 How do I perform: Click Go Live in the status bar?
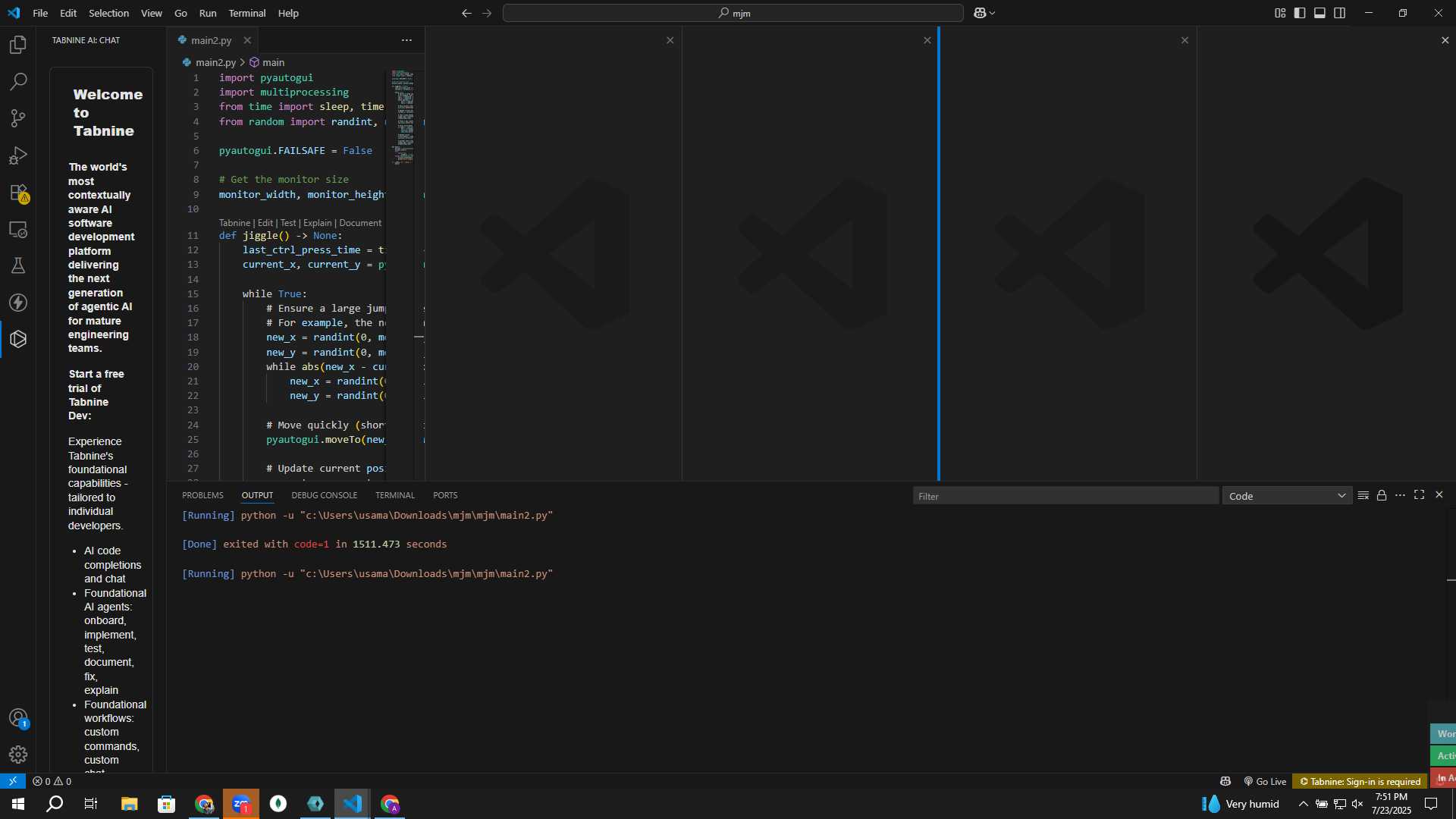1265,781
